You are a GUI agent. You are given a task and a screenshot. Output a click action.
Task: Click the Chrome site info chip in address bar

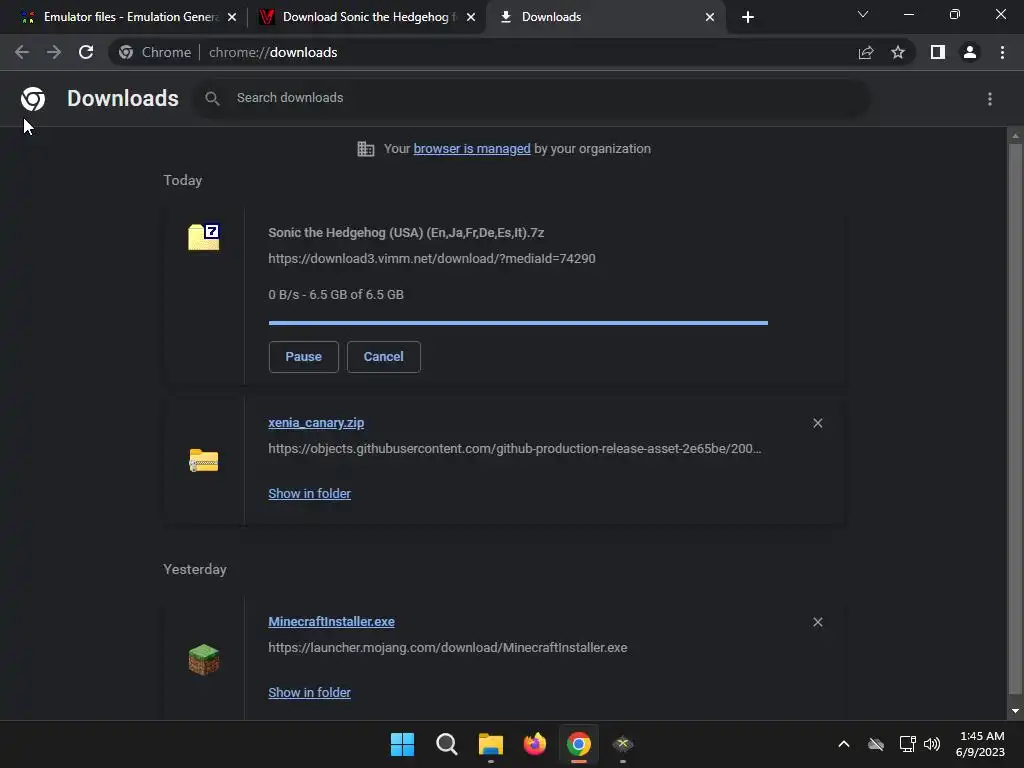tap(155, 52)
